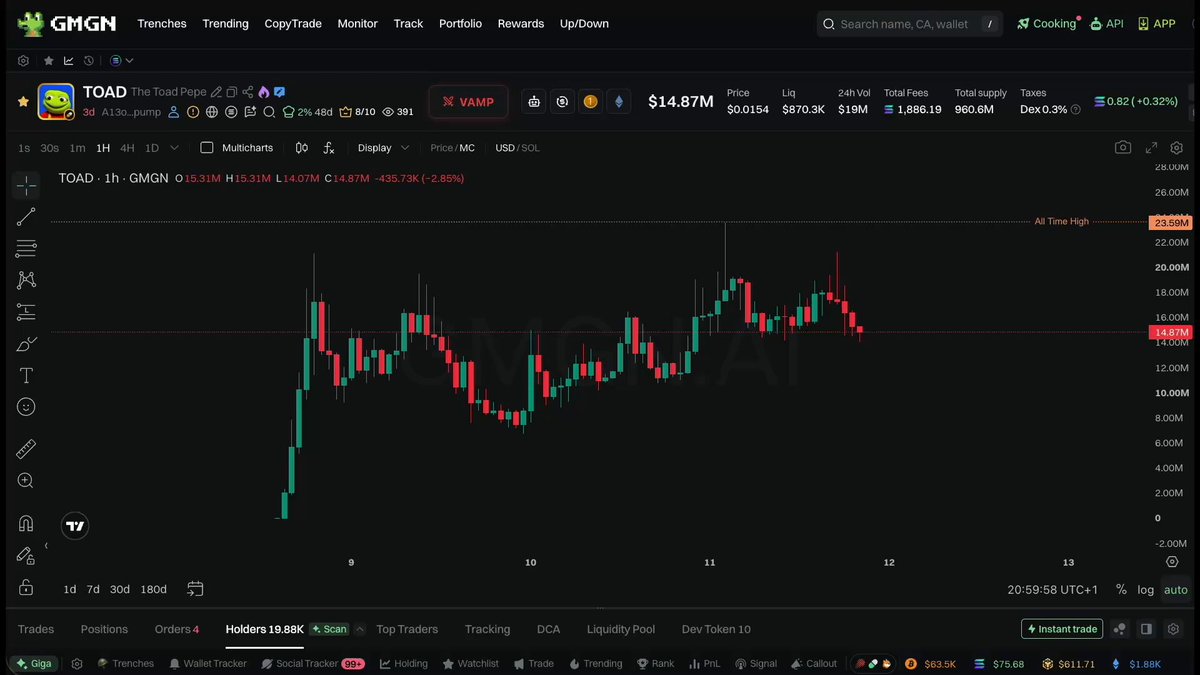
Task: Select the crosshair cursor drawing tool
Action: [26, 185]
